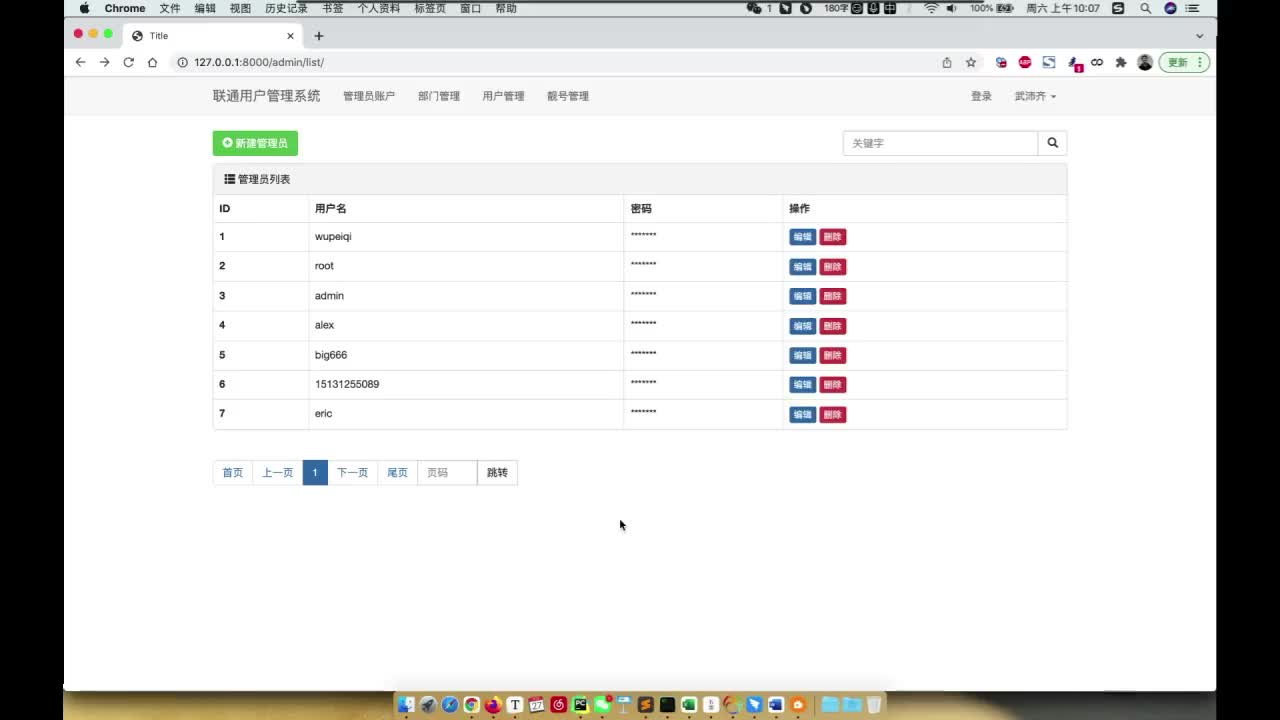Screen dimensions: 1280x720
Task: Go to 上一页 in pagination
Action: [278, 473]
